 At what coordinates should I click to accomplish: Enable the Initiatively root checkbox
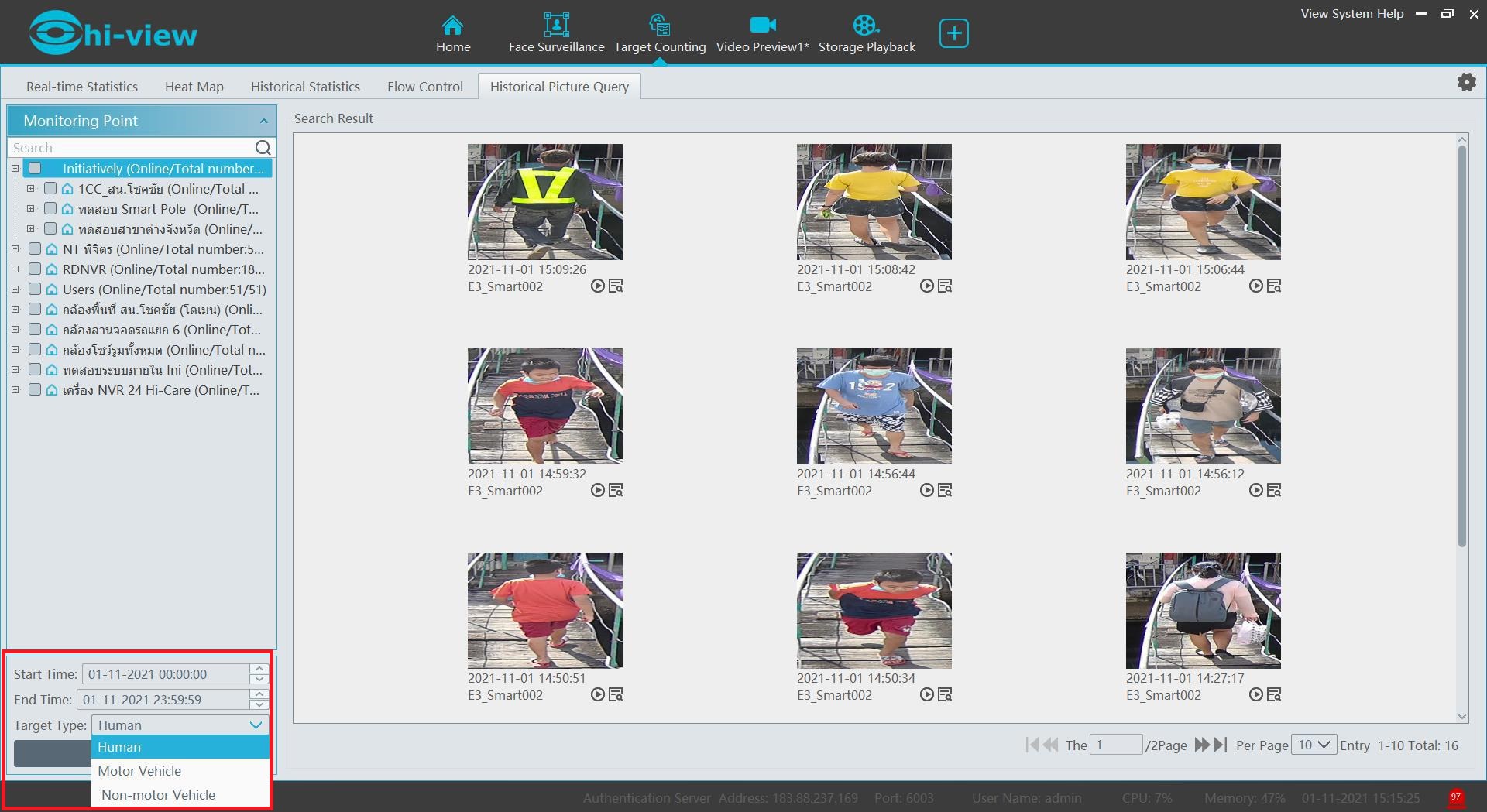(35, 169)
